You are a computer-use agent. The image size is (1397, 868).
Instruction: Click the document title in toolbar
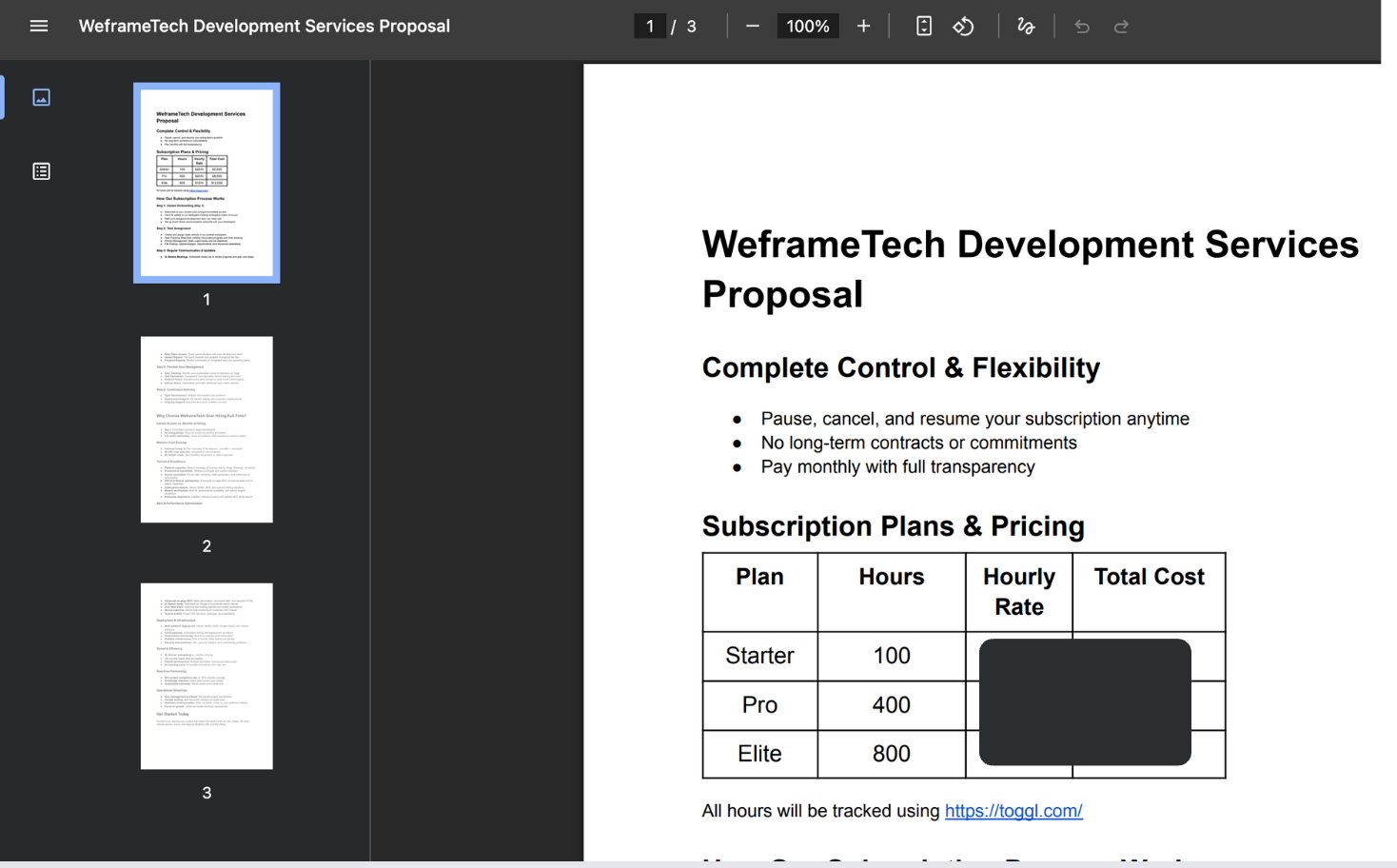click(x=265, y=26)
